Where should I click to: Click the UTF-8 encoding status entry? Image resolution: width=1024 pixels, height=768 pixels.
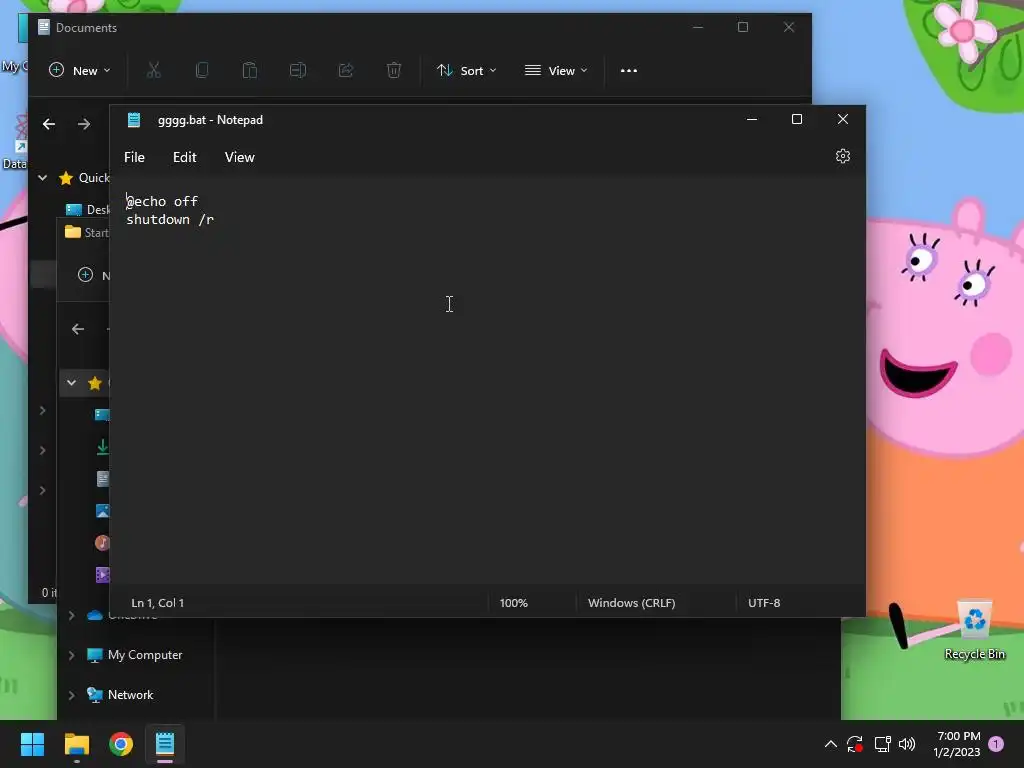point(764,603)
